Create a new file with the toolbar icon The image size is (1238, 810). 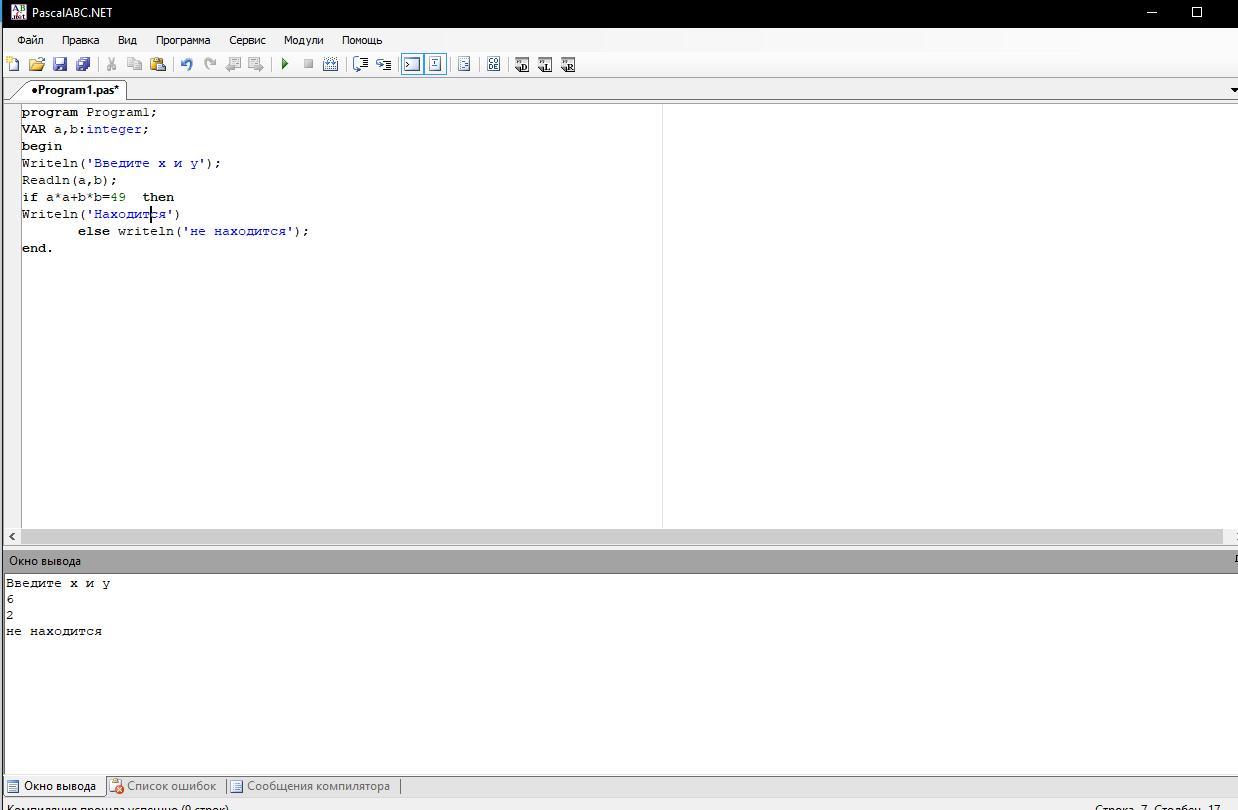(13, 64)
